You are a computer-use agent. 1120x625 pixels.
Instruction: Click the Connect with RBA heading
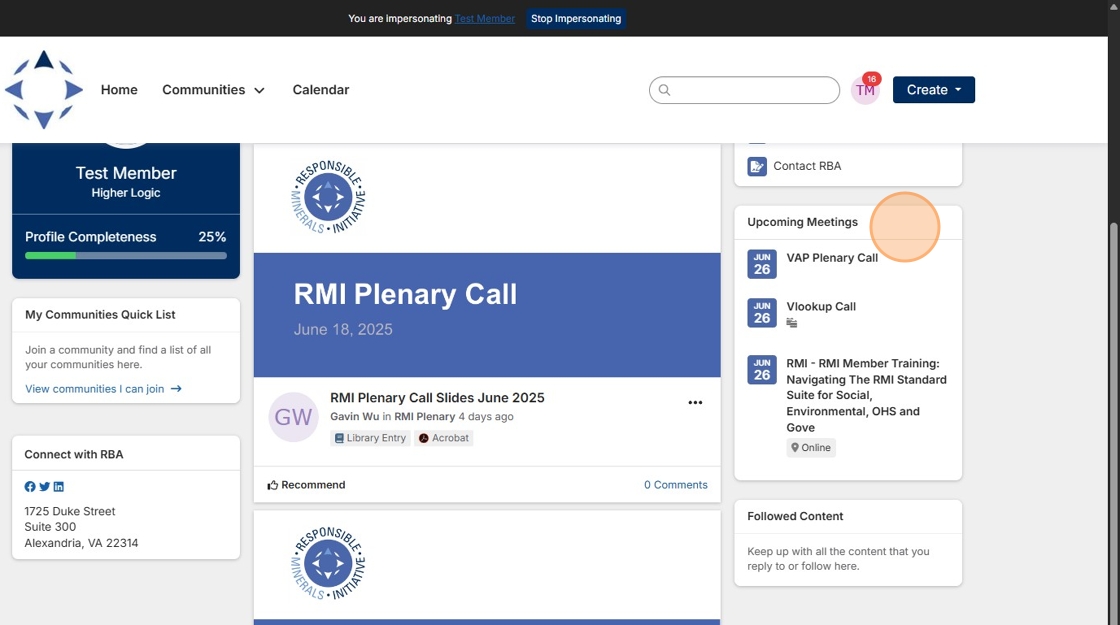(74, 454)
